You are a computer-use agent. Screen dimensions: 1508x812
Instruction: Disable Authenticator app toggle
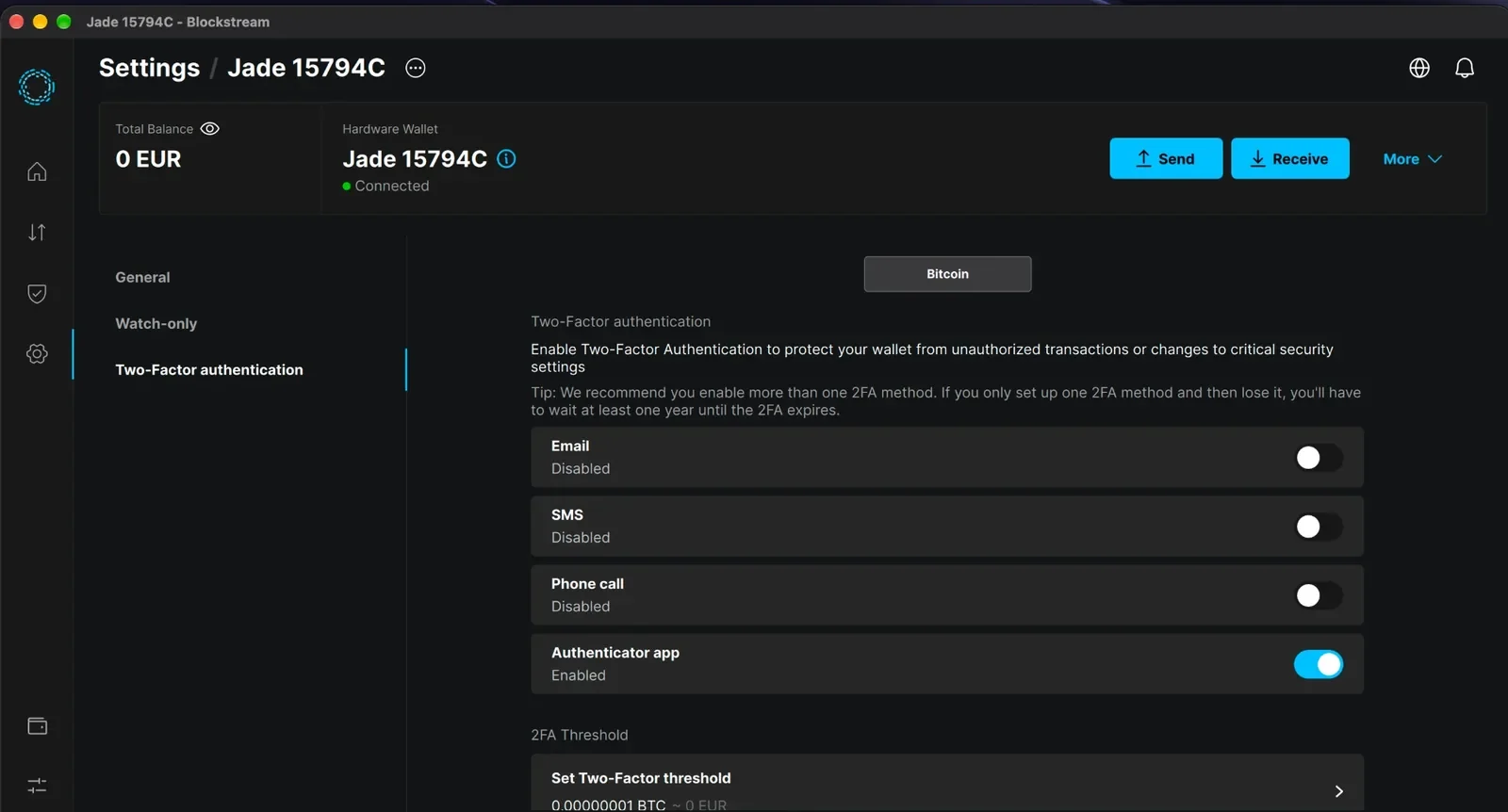[x=1319, y=664]
